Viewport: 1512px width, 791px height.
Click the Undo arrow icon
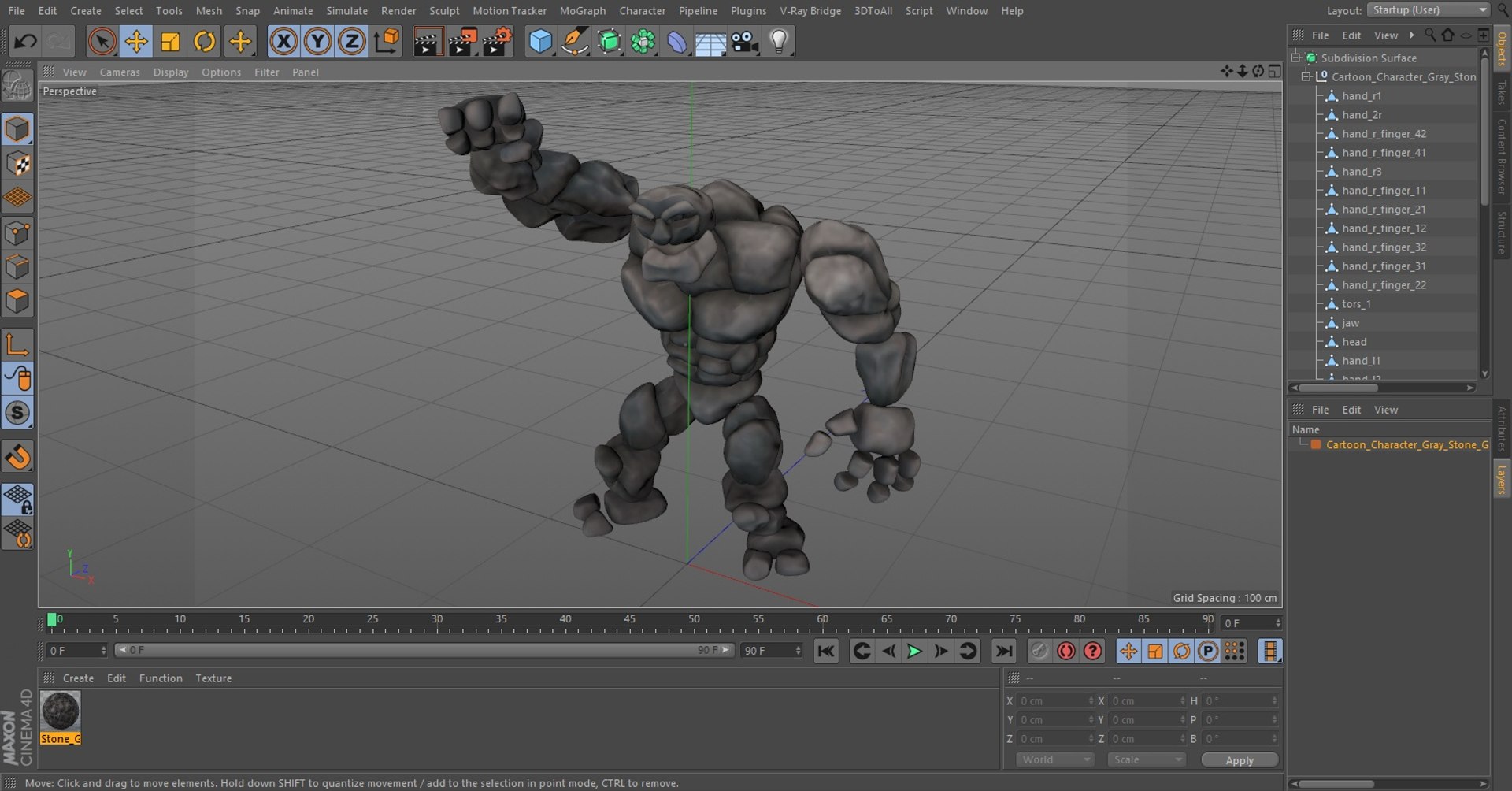click(x=25, y=41)
